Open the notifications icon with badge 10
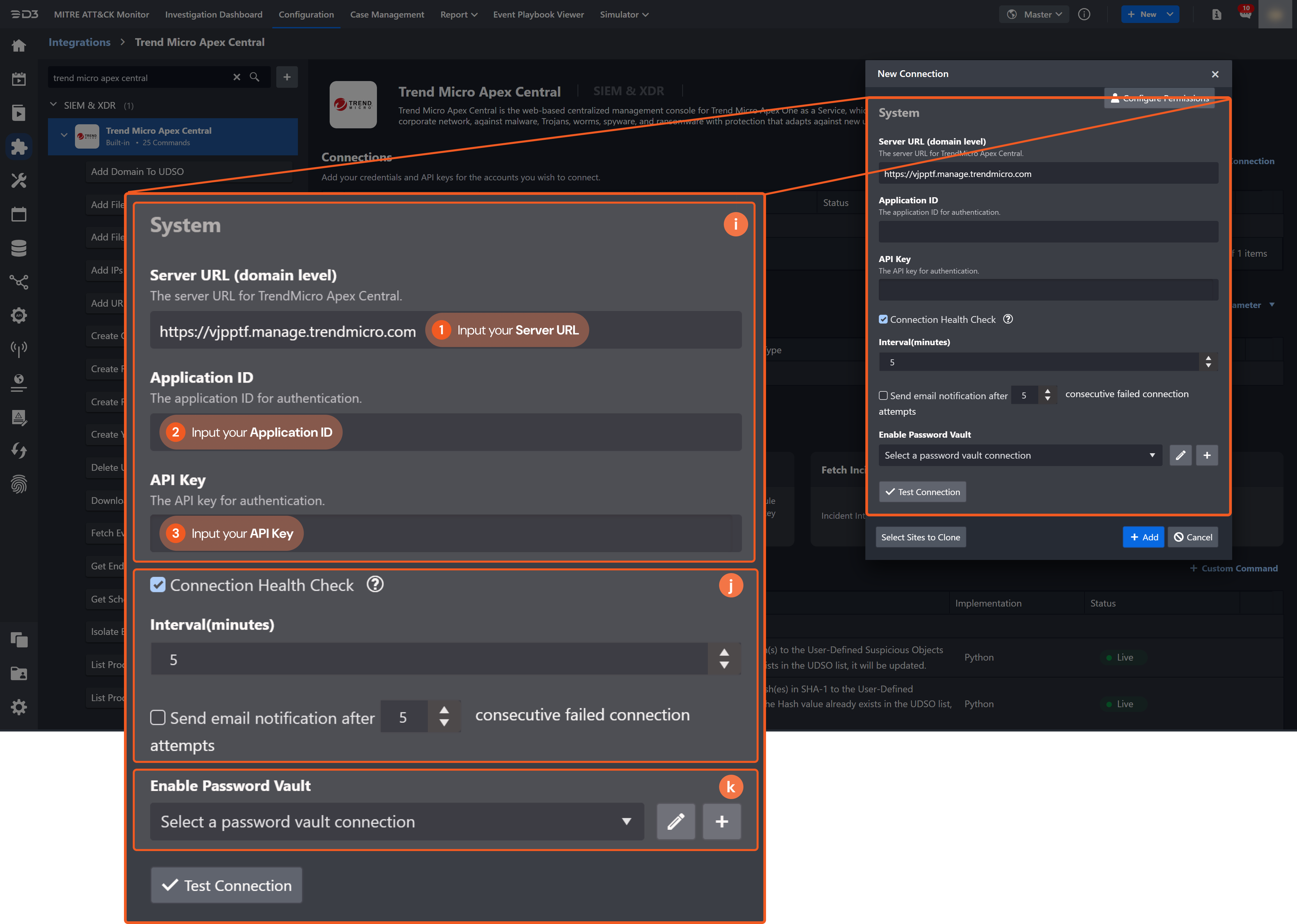The height and width of the screenshot is (924, 1297). [1245, 14]
